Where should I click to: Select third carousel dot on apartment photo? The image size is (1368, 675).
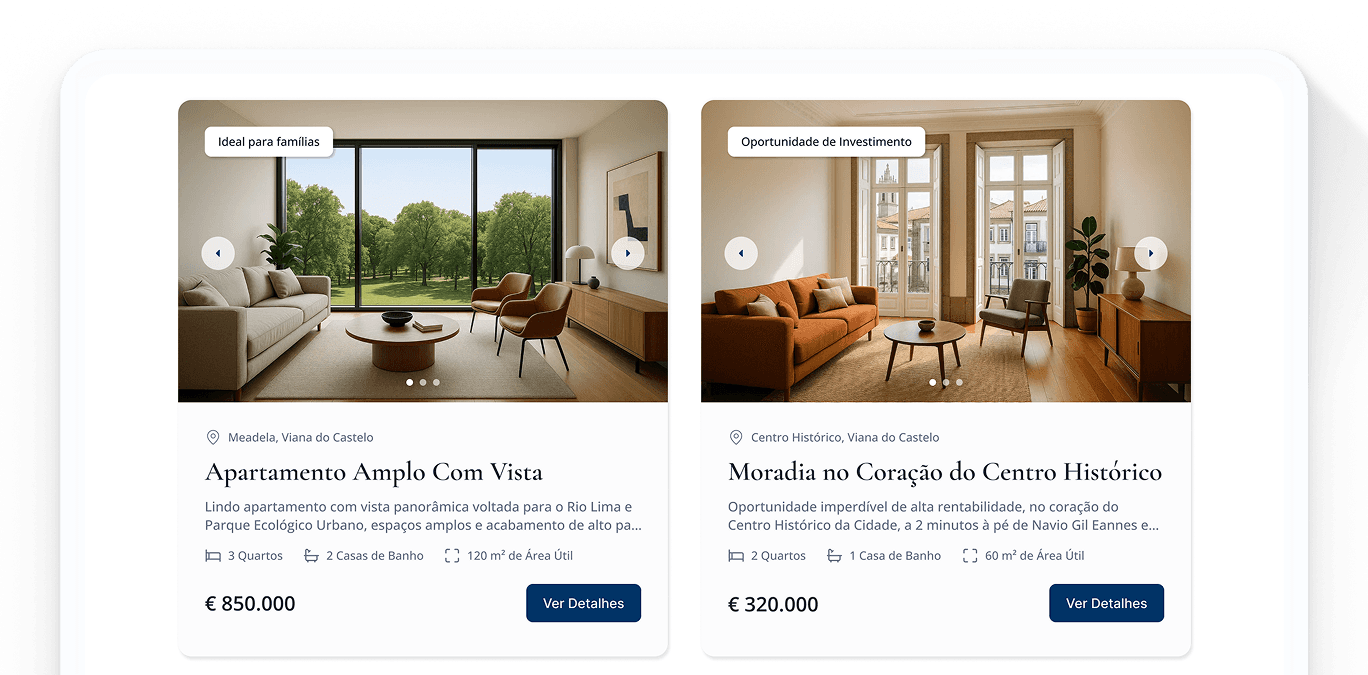pos(436,382)
